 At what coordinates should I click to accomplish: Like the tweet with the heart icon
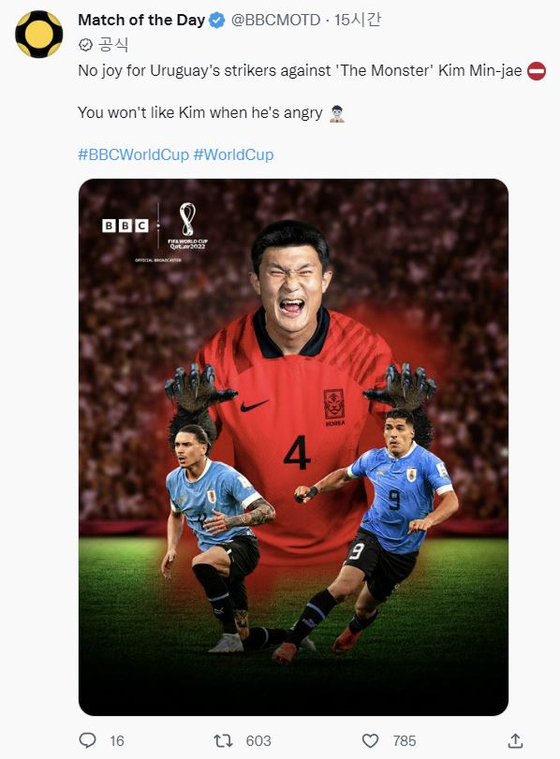point(370,741)
